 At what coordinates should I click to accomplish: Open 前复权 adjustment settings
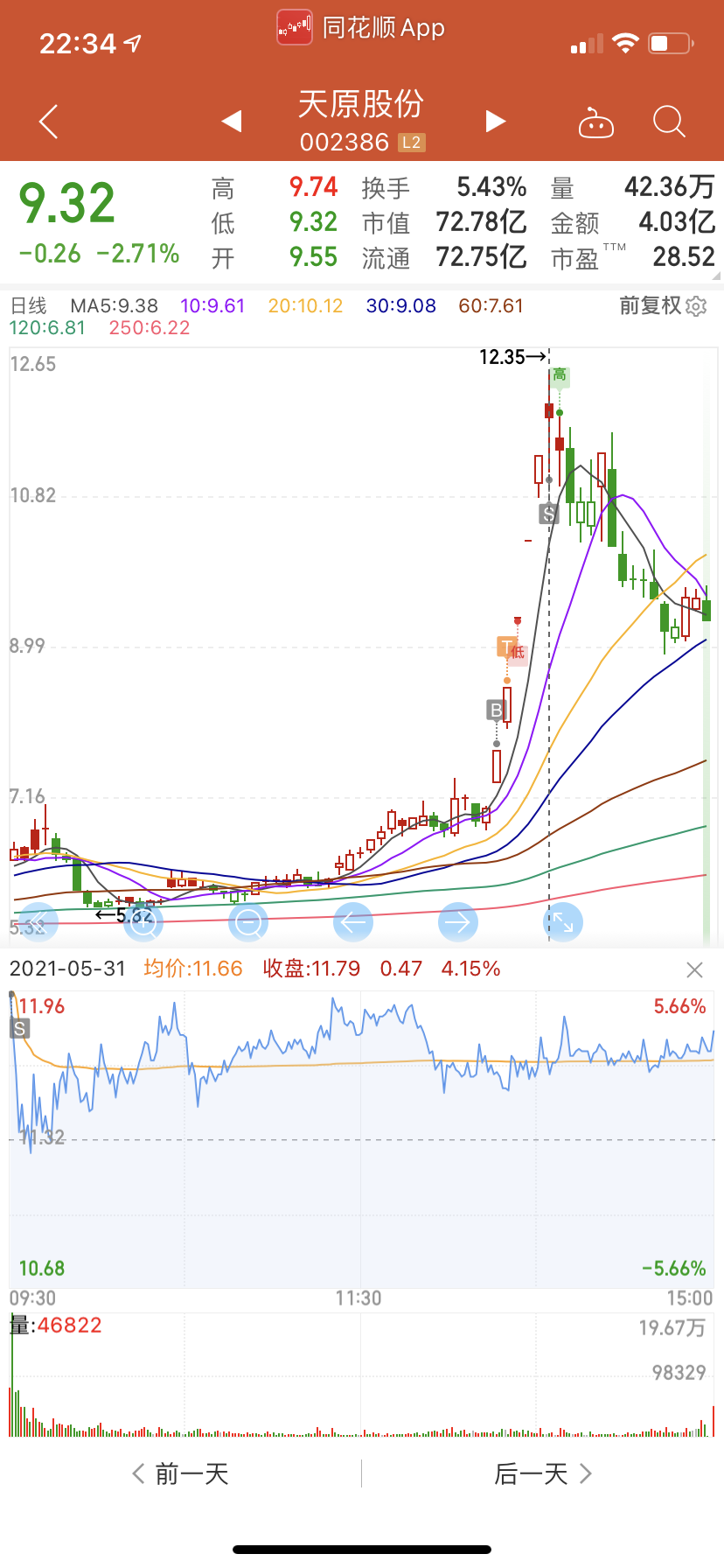pos(663,305)
